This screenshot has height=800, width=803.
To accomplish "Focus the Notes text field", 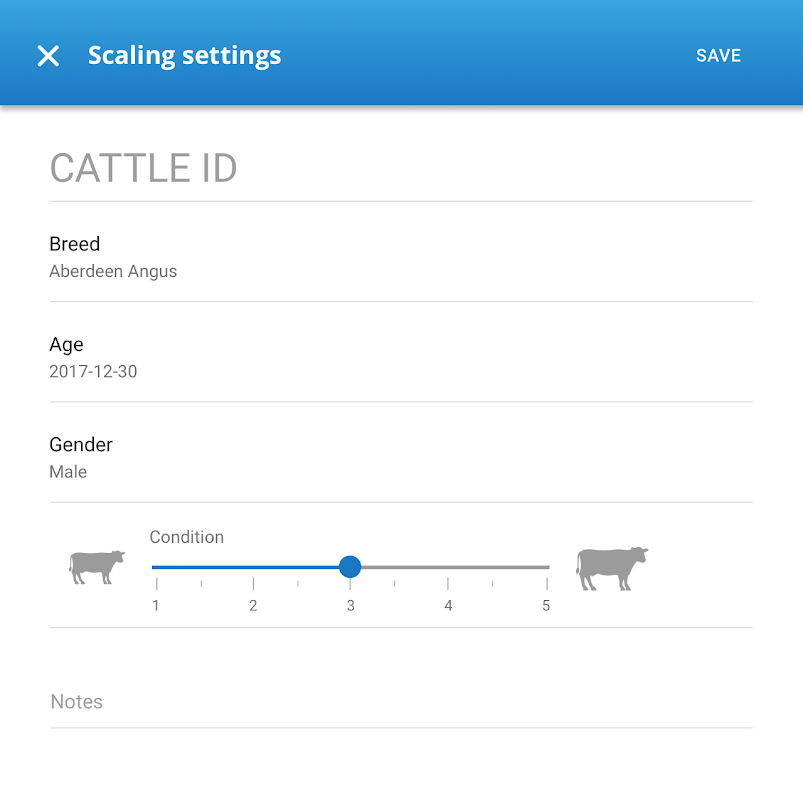I will click(400, 702).
